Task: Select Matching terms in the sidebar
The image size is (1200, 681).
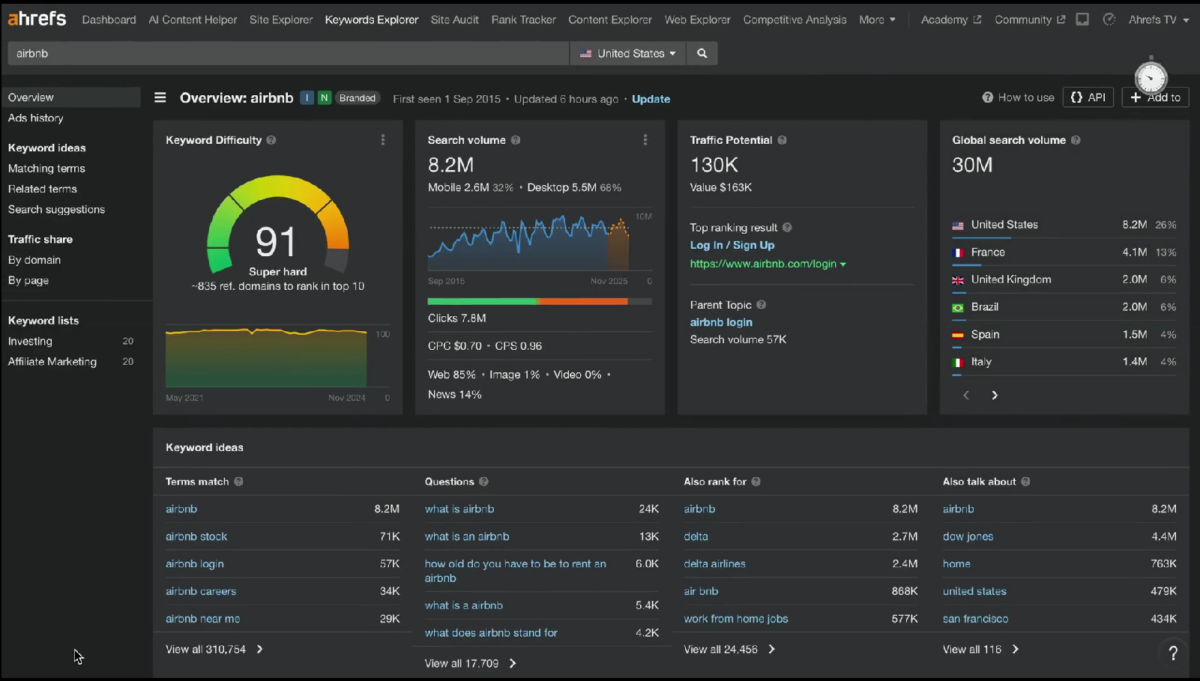Action: (x=47, y=169)
